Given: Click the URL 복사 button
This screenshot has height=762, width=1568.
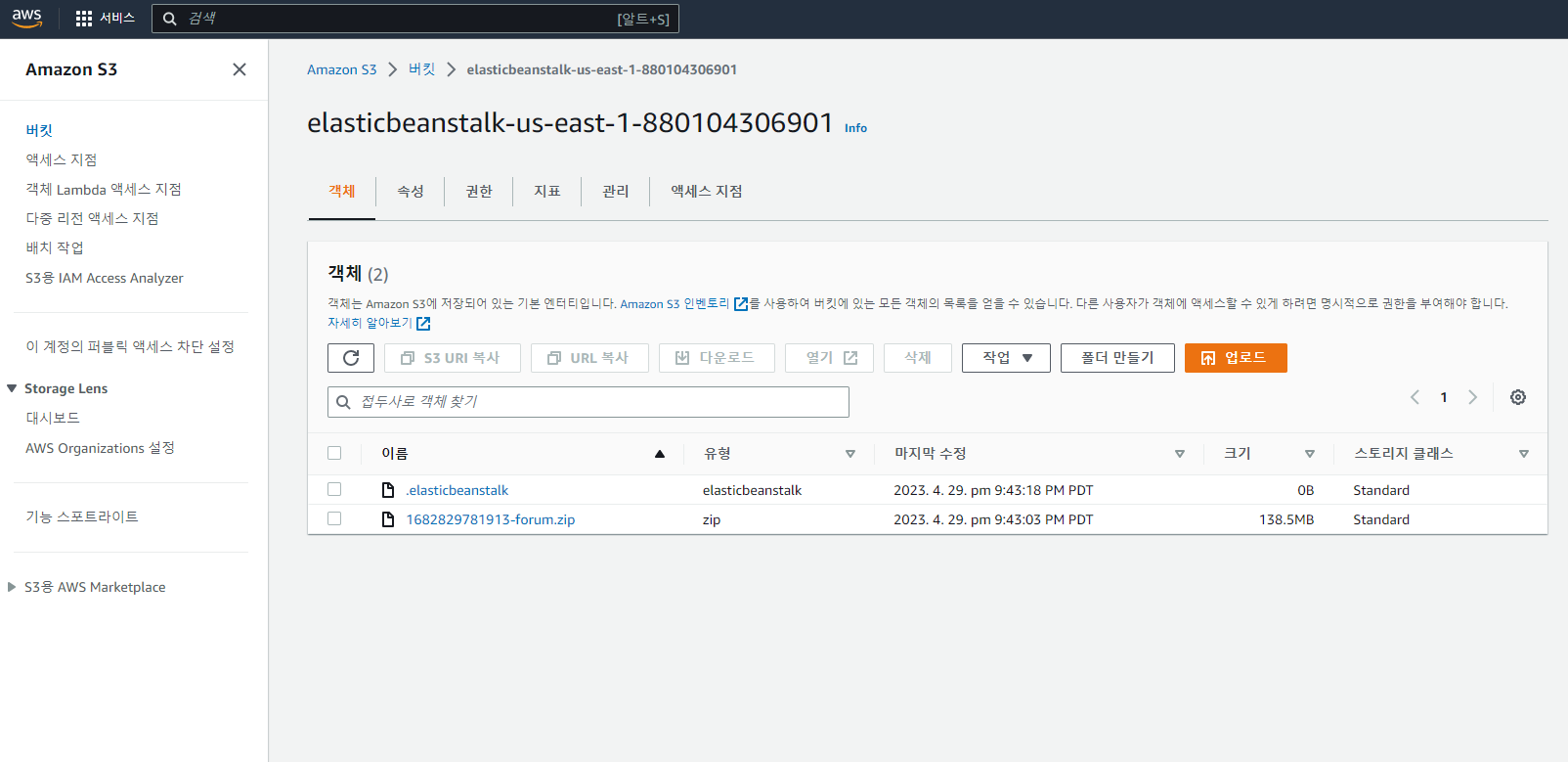Looking at the screenshot, I should click(x=589, y=358).
